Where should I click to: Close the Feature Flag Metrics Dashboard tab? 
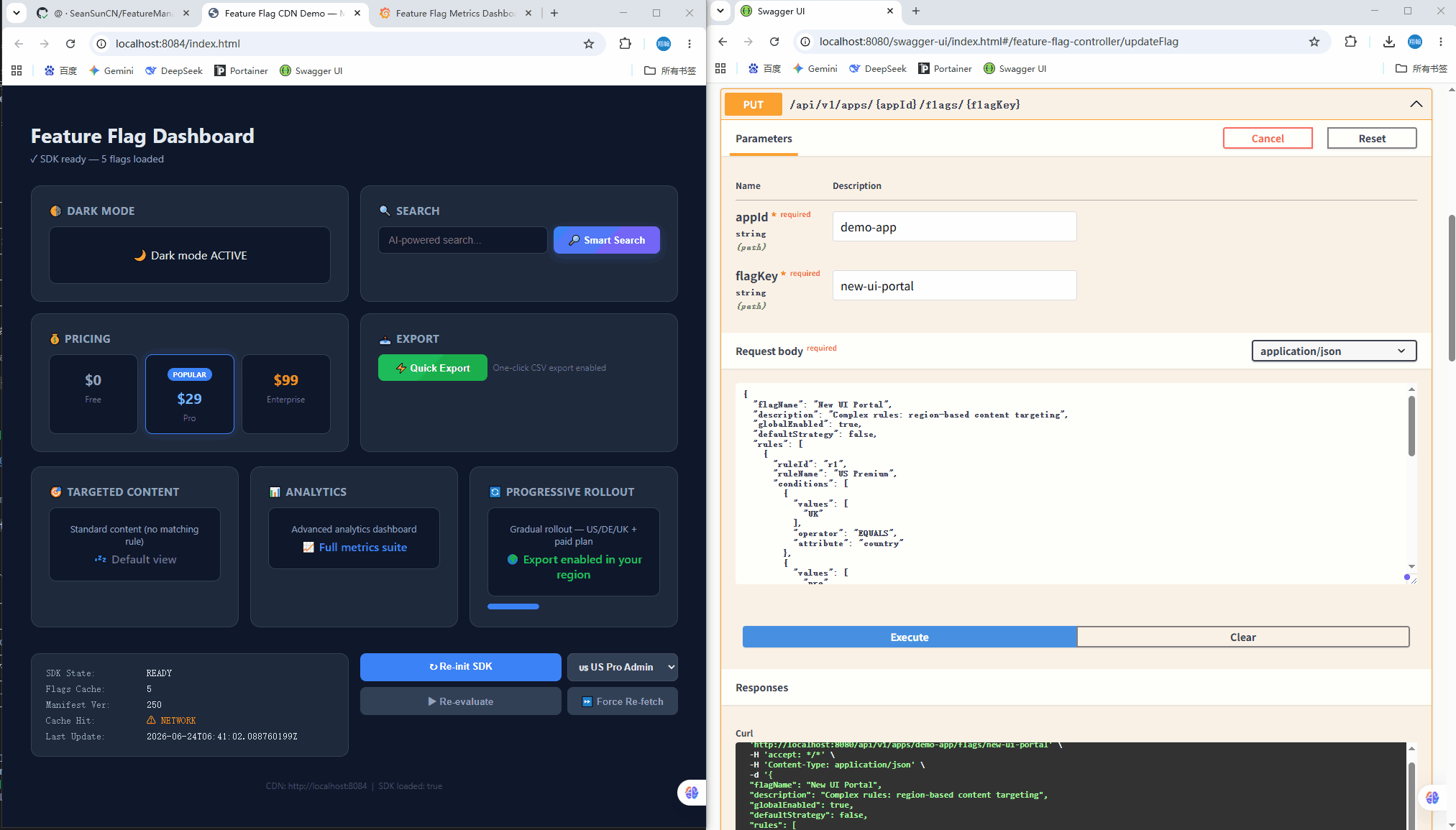pos(528,13)
